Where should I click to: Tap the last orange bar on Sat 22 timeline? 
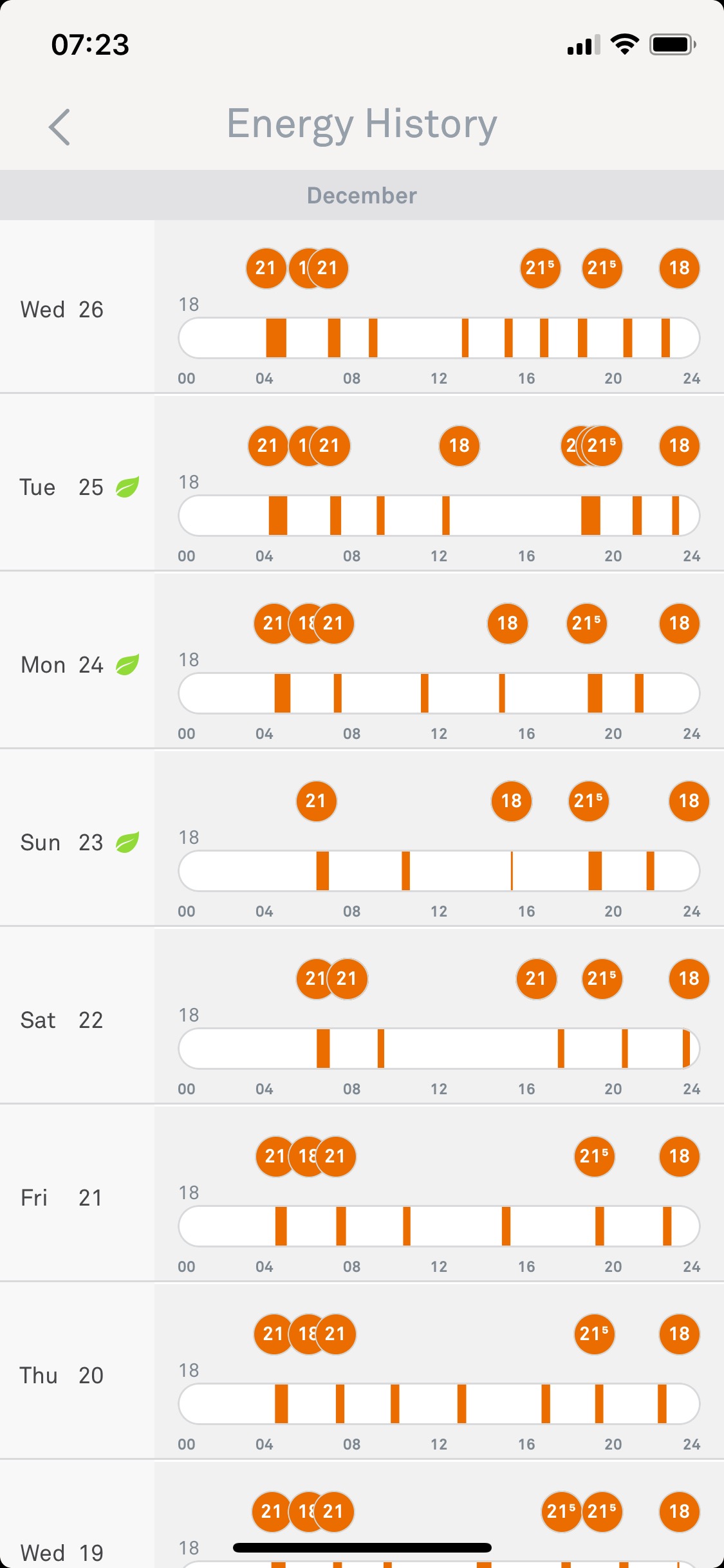coord(686,1049)
